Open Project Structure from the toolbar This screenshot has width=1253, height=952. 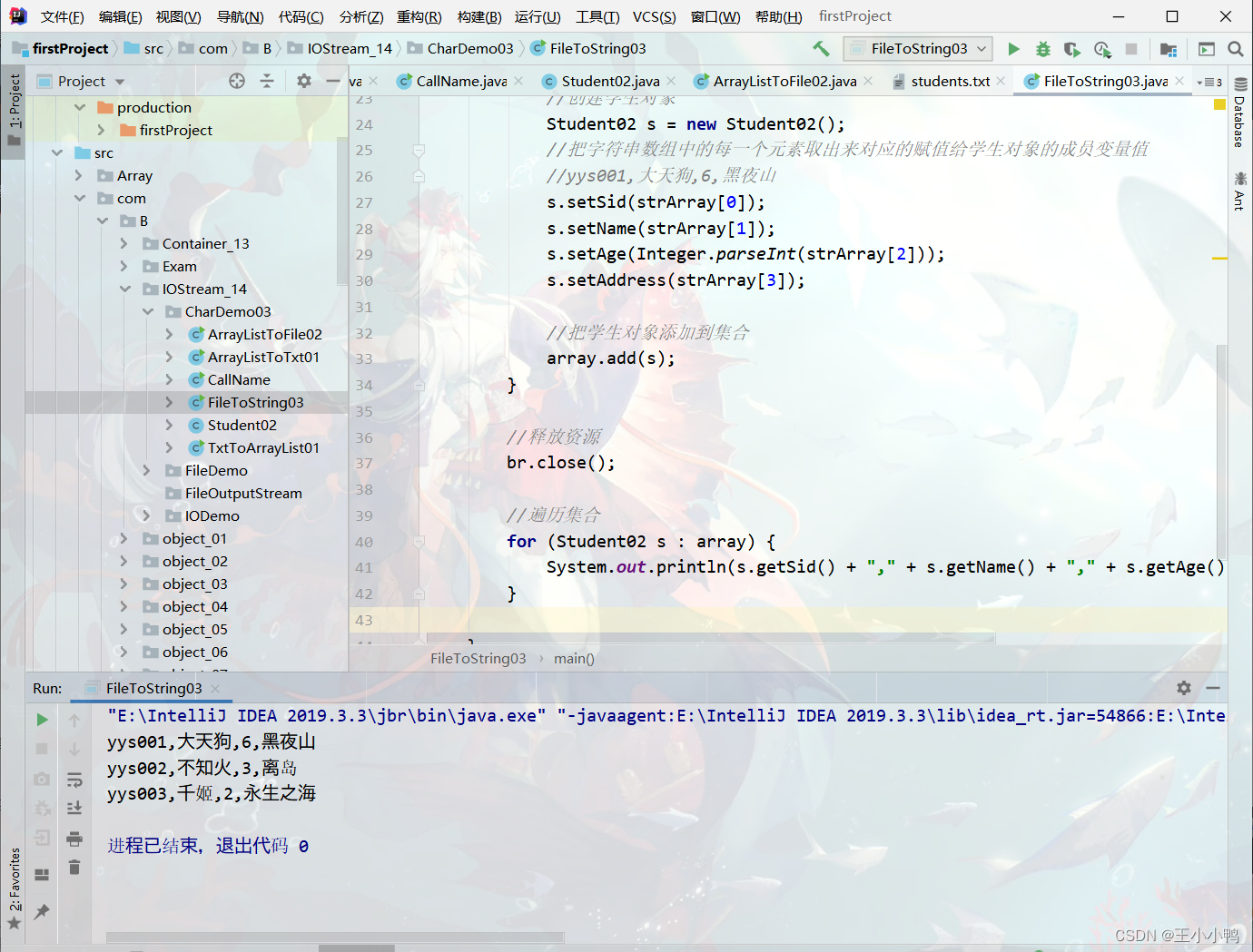coord(1169,49)
